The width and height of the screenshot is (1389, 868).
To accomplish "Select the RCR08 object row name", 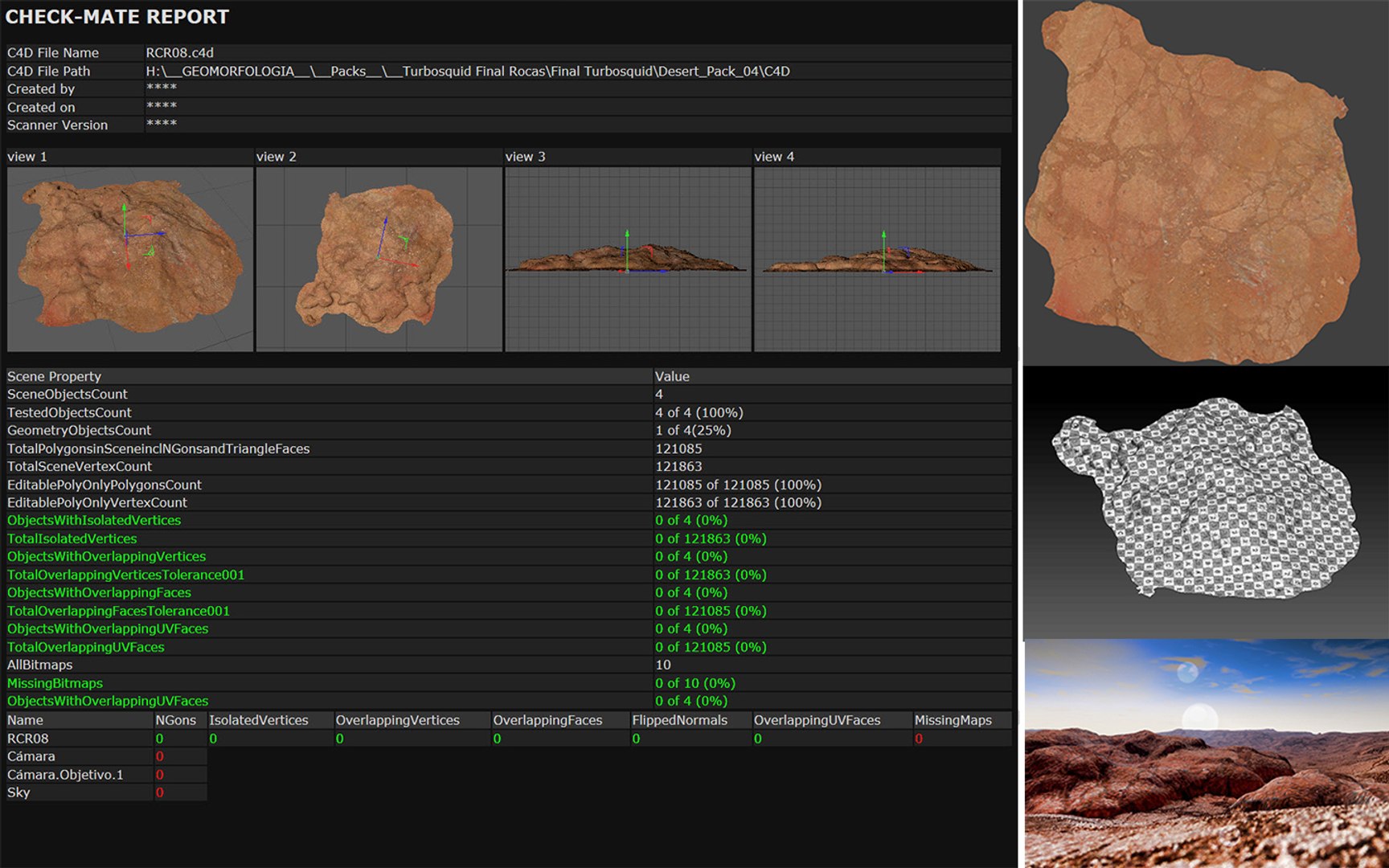I will click(x=28, y=739).
